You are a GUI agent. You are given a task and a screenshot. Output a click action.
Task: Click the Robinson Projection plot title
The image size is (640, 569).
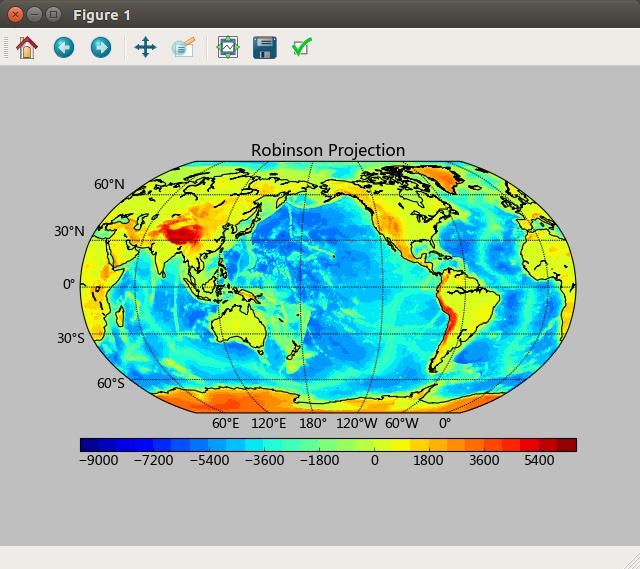pyautogui.click(x=328, y=150)
